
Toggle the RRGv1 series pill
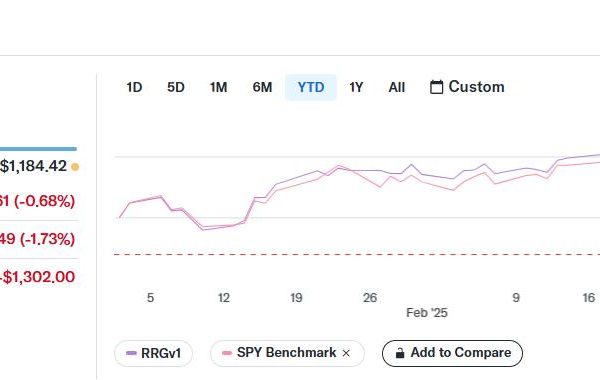[x=153, y=353]
